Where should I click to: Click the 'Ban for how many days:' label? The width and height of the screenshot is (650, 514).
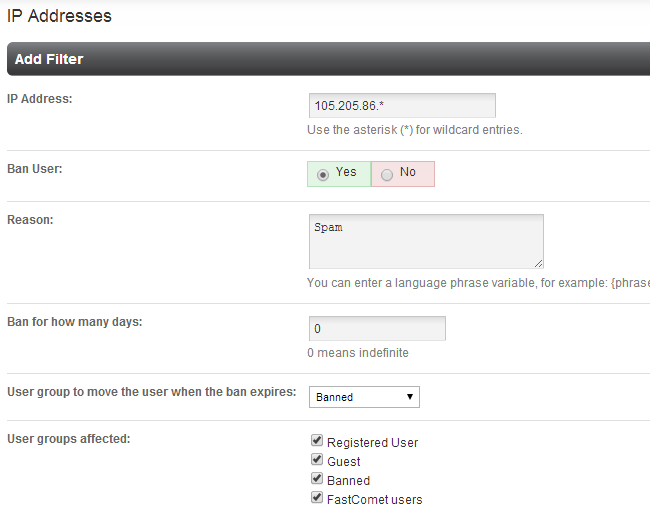click(x=75, y=322)
